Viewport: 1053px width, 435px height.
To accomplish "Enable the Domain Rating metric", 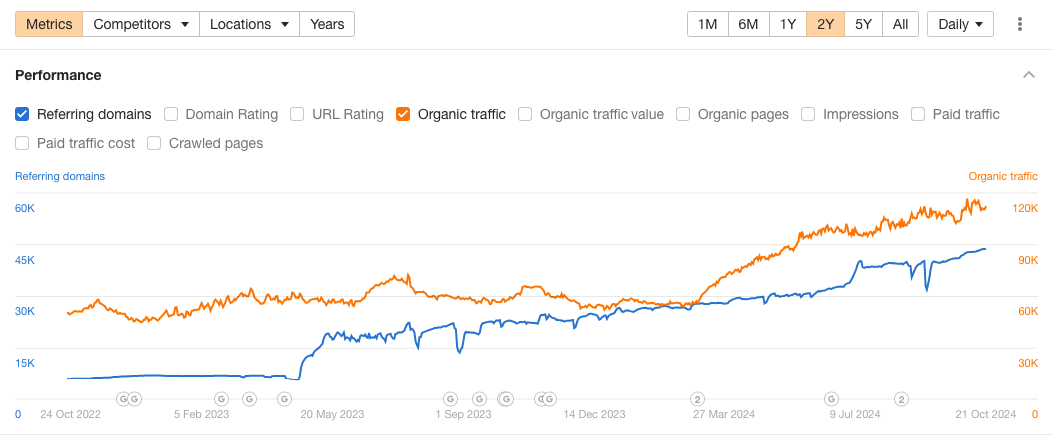I will [x=171, y=114].
